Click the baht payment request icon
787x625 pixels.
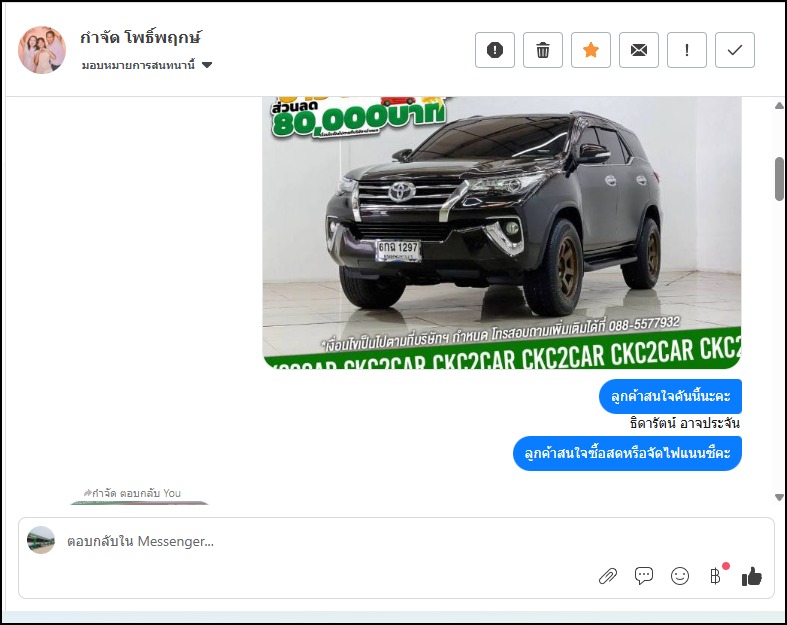(716, 576)
